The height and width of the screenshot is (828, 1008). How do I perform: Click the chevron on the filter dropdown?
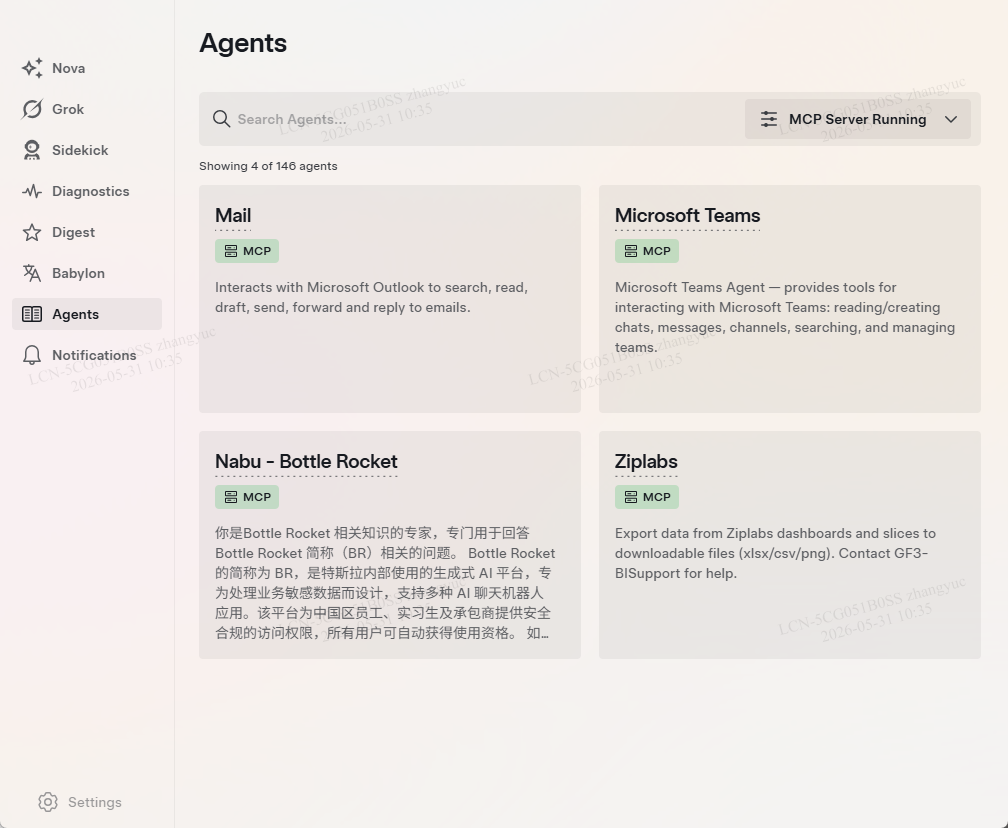[x=951, y=119]
